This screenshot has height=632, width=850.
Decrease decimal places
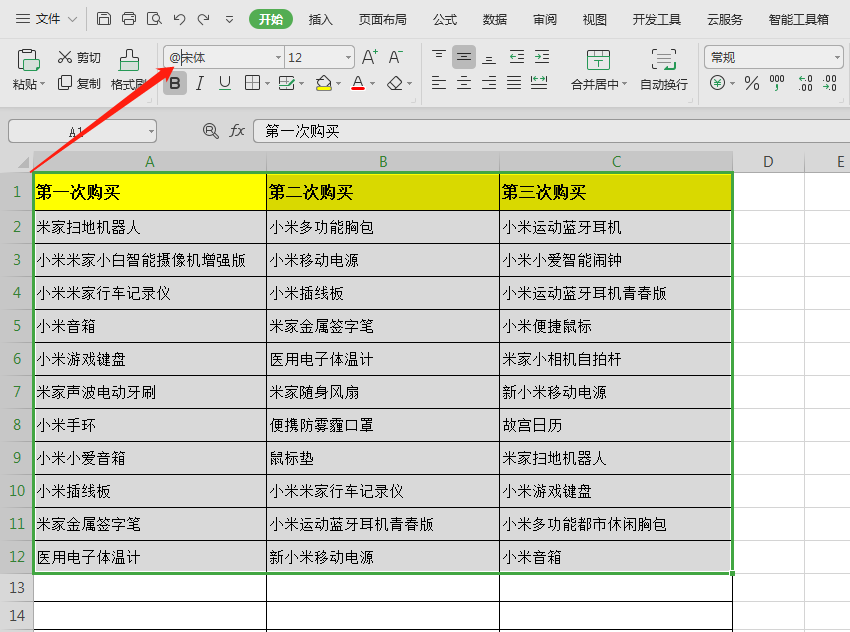(830, 83)
